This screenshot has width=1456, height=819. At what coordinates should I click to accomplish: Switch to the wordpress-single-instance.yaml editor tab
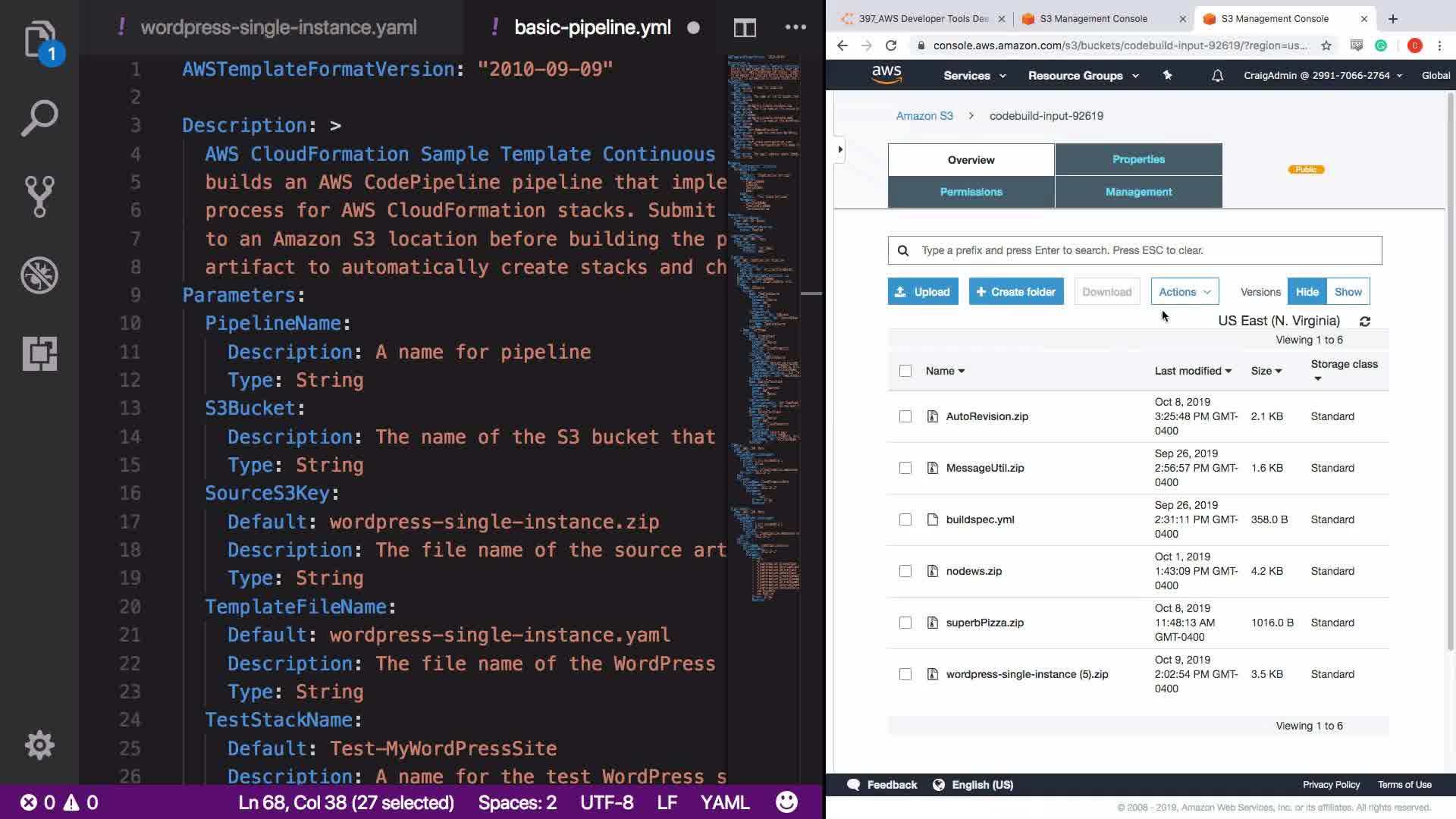[278, 28]
